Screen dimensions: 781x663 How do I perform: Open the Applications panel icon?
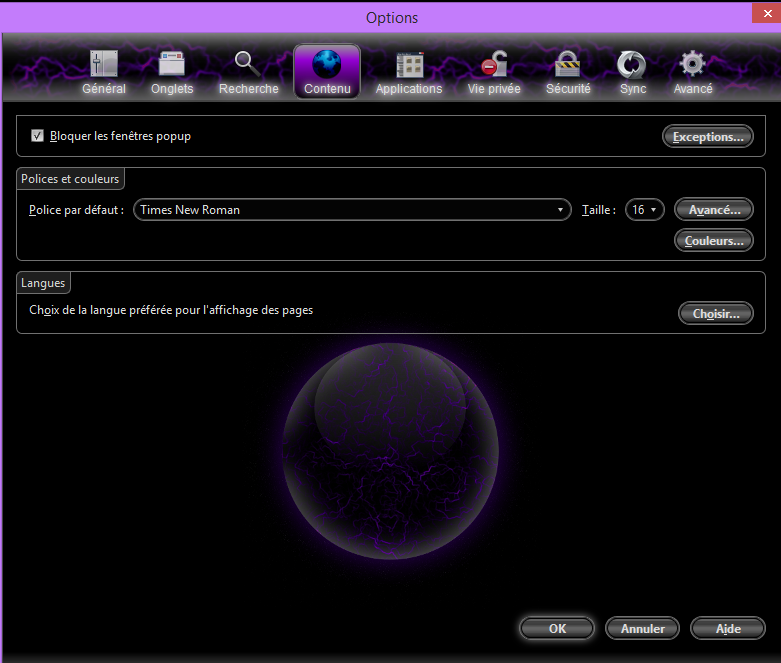coord(409,65)
